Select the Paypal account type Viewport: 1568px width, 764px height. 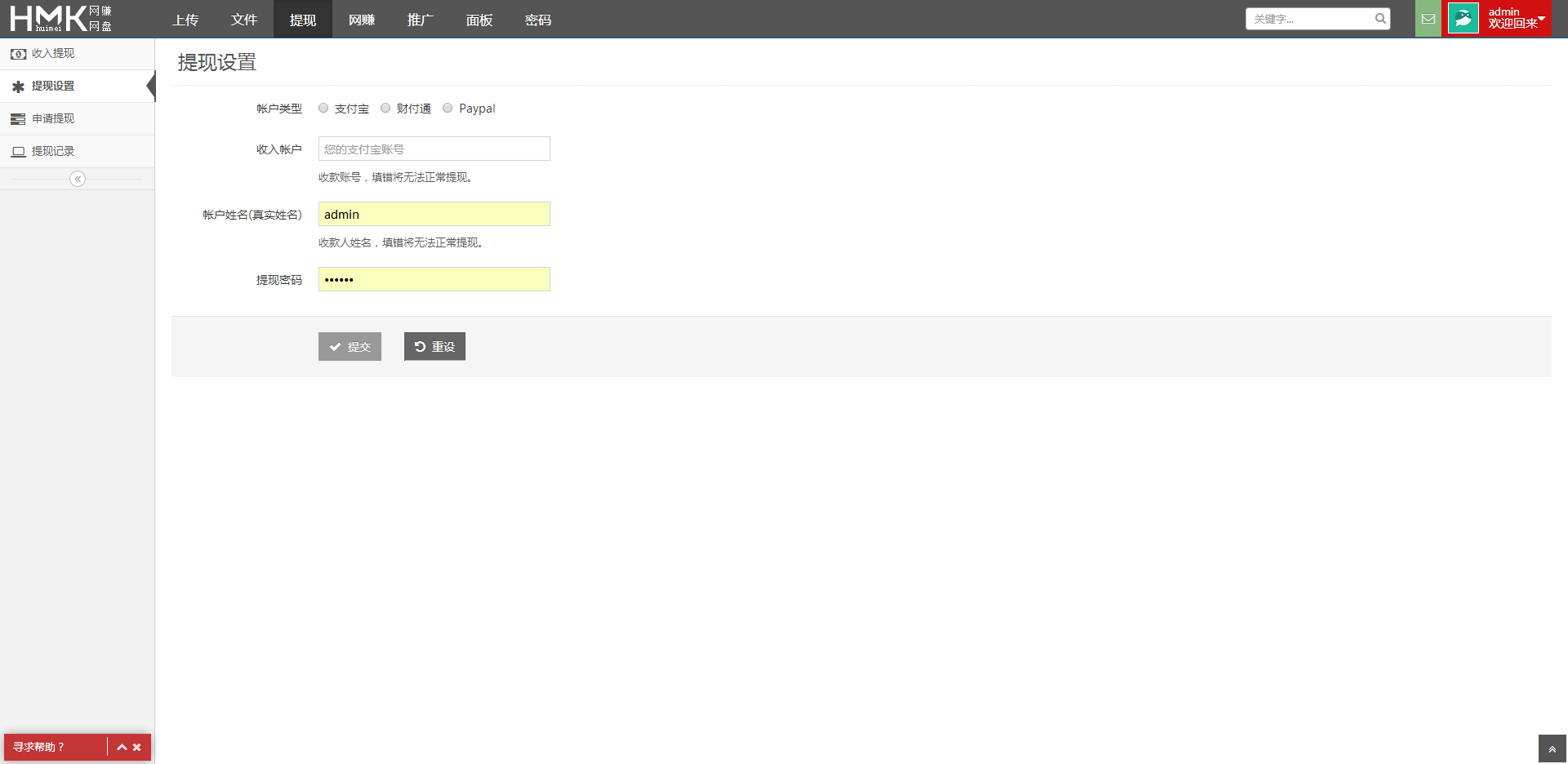point(448,108)
